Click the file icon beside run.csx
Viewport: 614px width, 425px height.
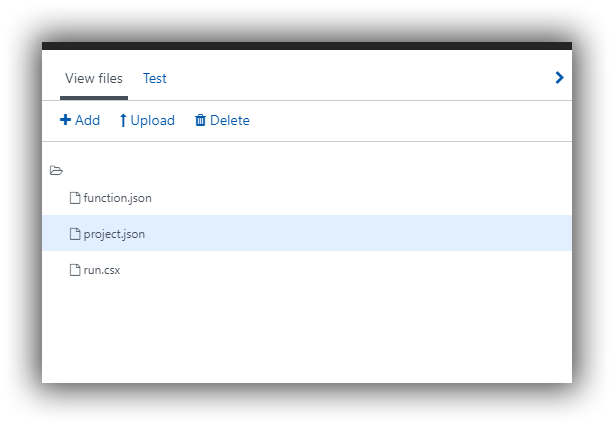tap(75, 270)
